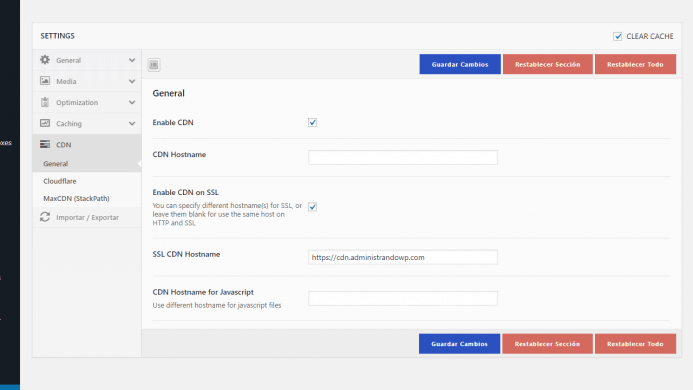Open Importar / Exportar section

click(x=87, y=217)
